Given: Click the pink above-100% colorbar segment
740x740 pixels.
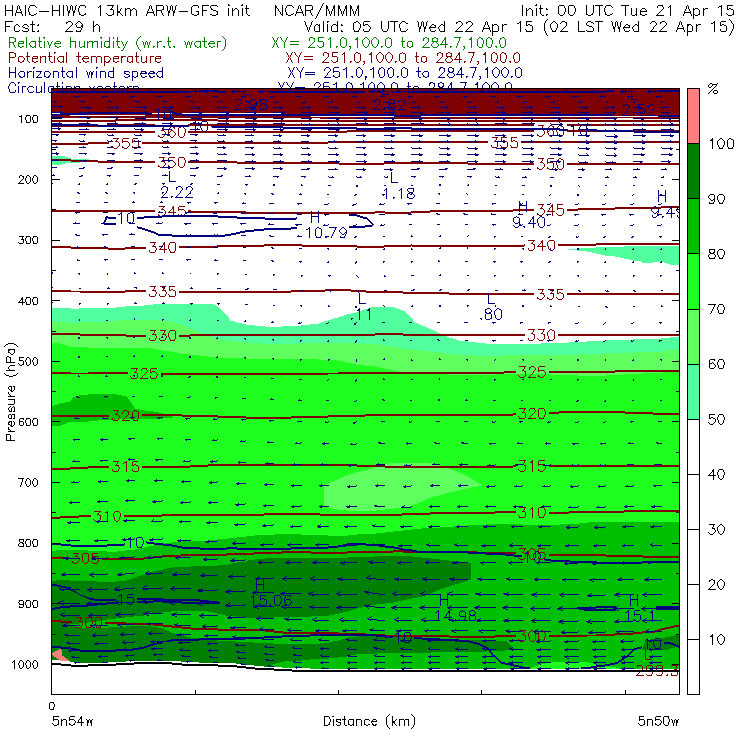Looking at the screenshot, I should click(x=693, y=116).
